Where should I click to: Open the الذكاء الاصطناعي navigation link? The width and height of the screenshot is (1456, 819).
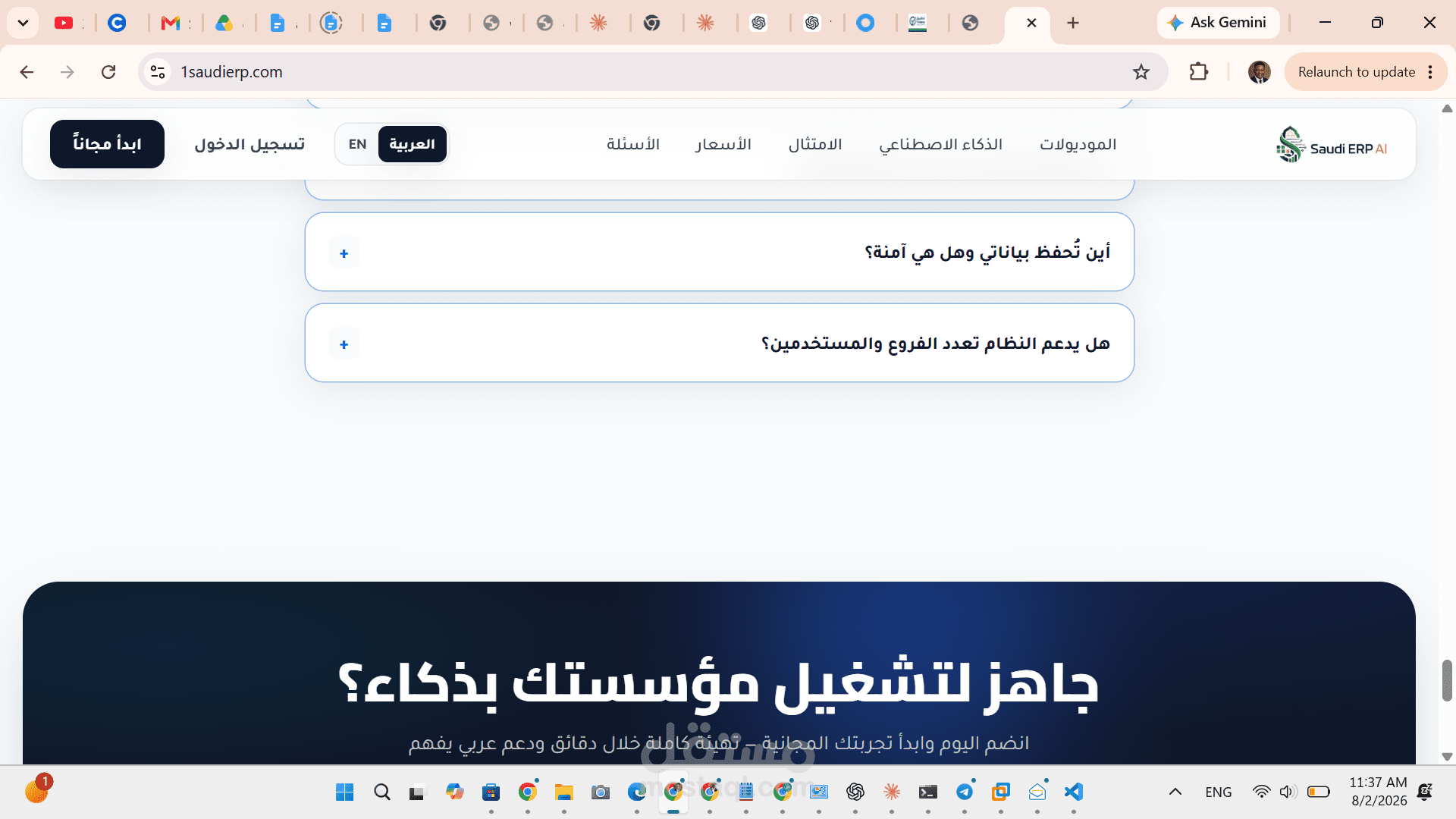click(940, 144)
